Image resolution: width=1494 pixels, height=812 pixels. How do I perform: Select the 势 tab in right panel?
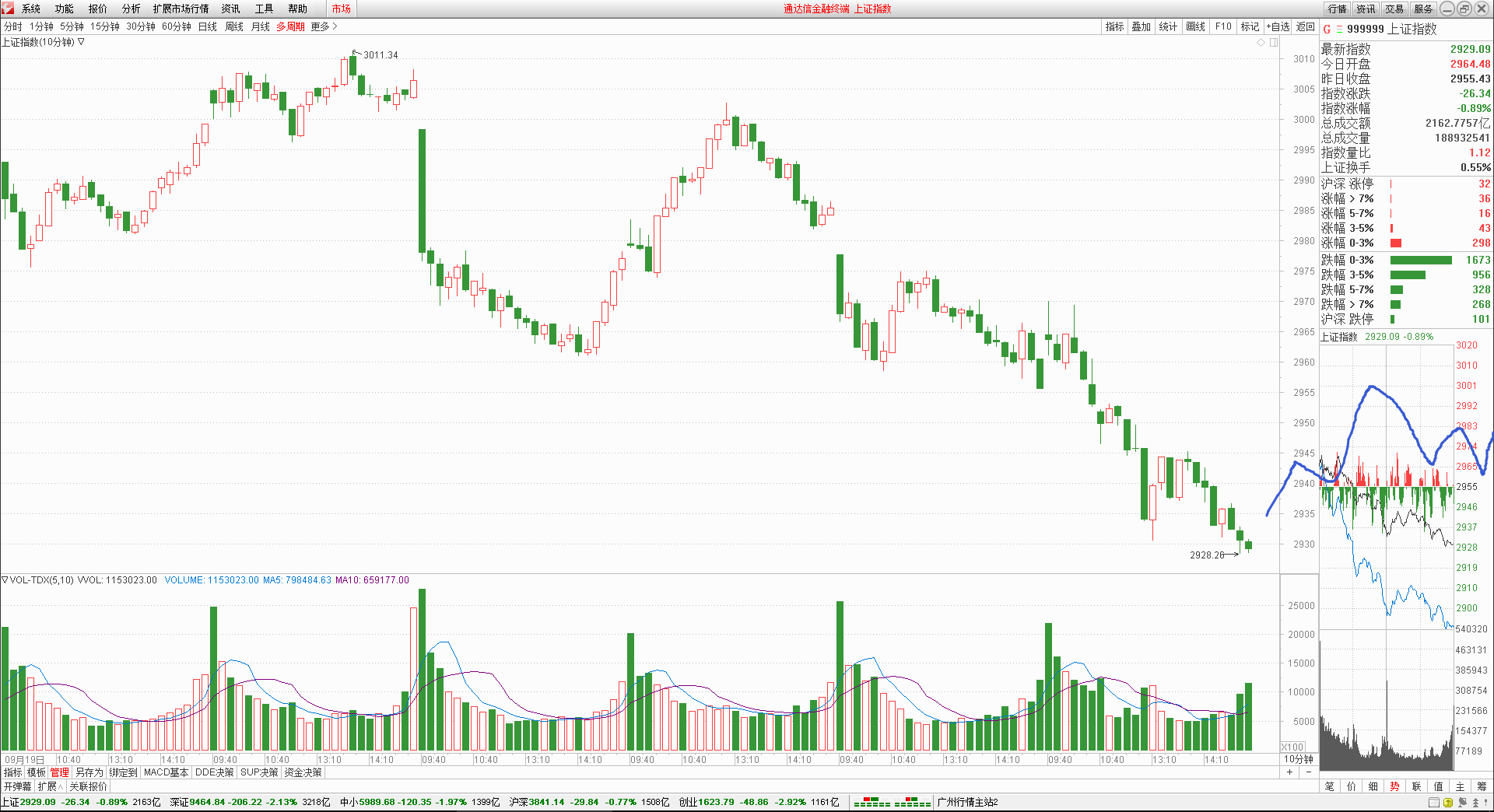pos(1394,786)
